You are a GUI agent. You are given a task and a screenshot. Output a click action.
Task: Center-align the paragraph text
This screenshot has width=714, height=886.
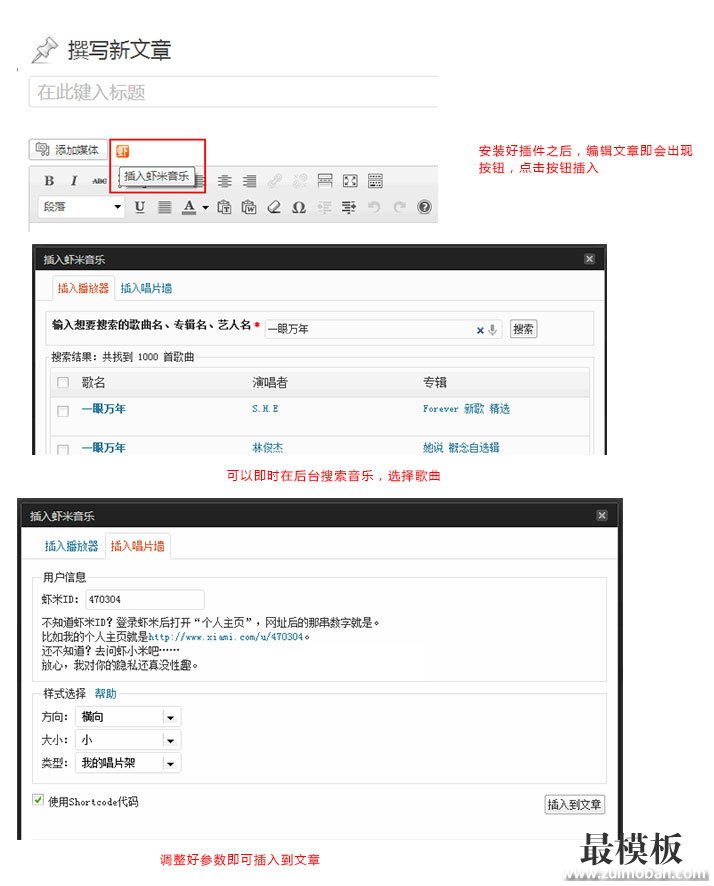tap(225, 181)
